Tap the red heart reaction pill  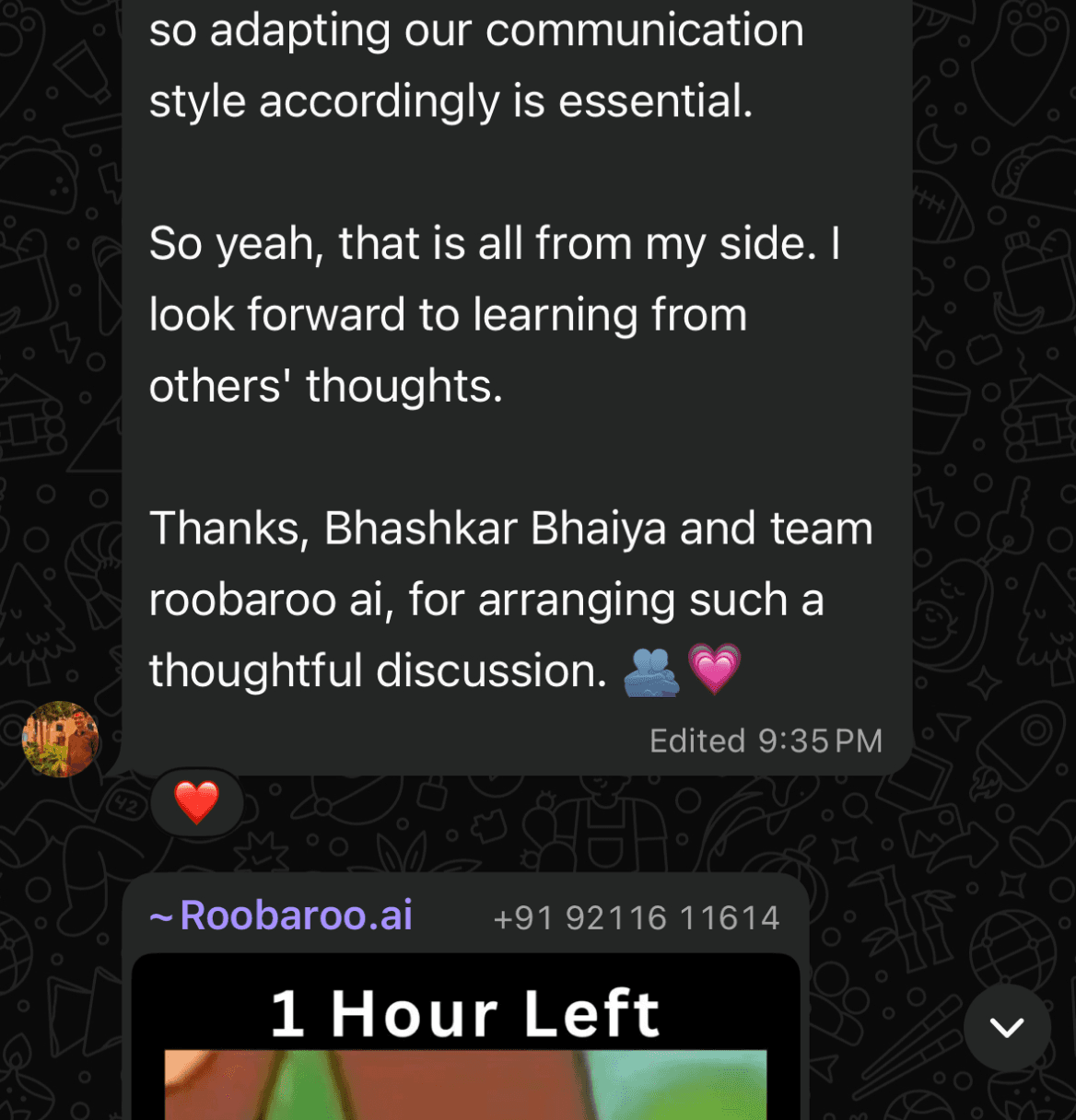(197, 802)
